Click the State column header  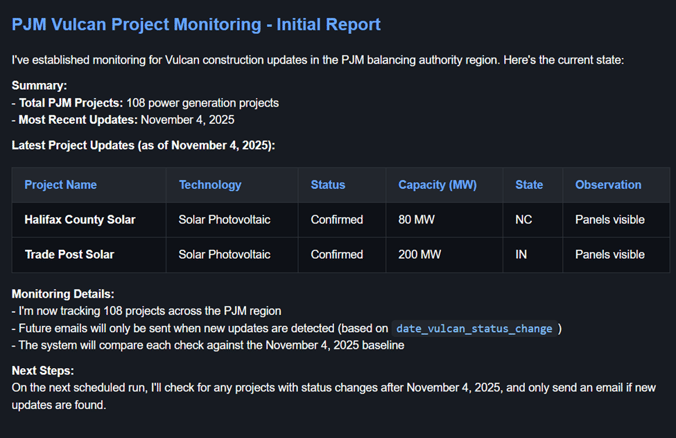(529, 185)
